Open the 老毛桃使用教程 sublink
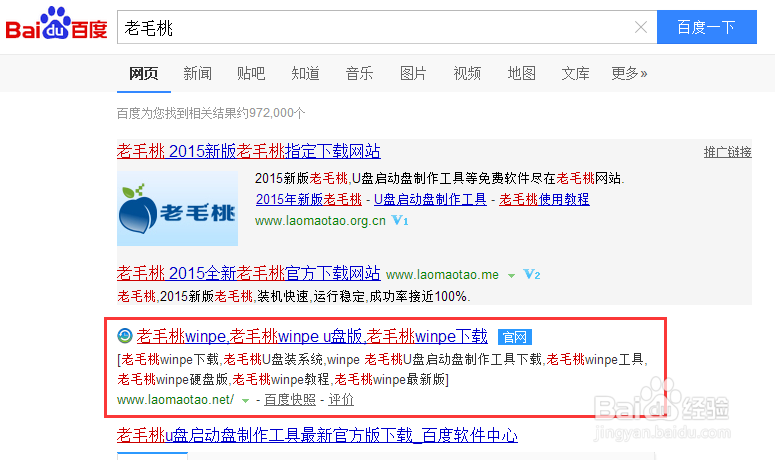This screenshot has height=460, width=775. (x=544, y=199)
